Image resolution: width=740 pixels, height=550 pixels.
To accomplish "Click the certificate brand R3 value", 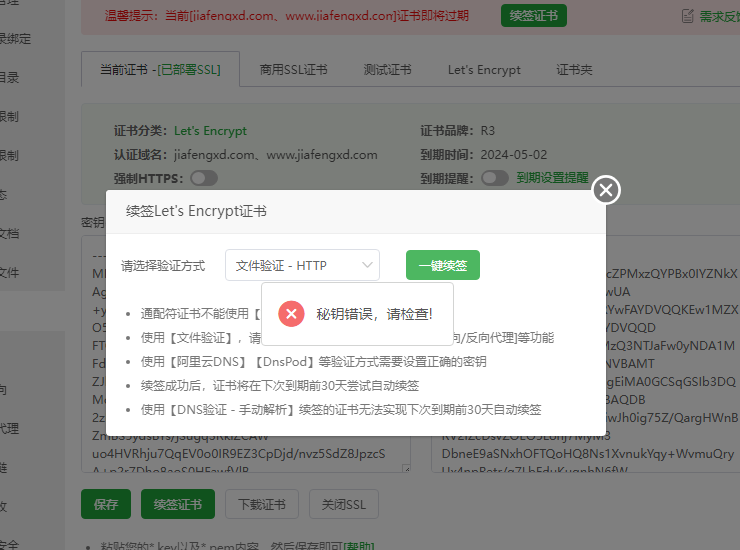I will click(488, 131).
